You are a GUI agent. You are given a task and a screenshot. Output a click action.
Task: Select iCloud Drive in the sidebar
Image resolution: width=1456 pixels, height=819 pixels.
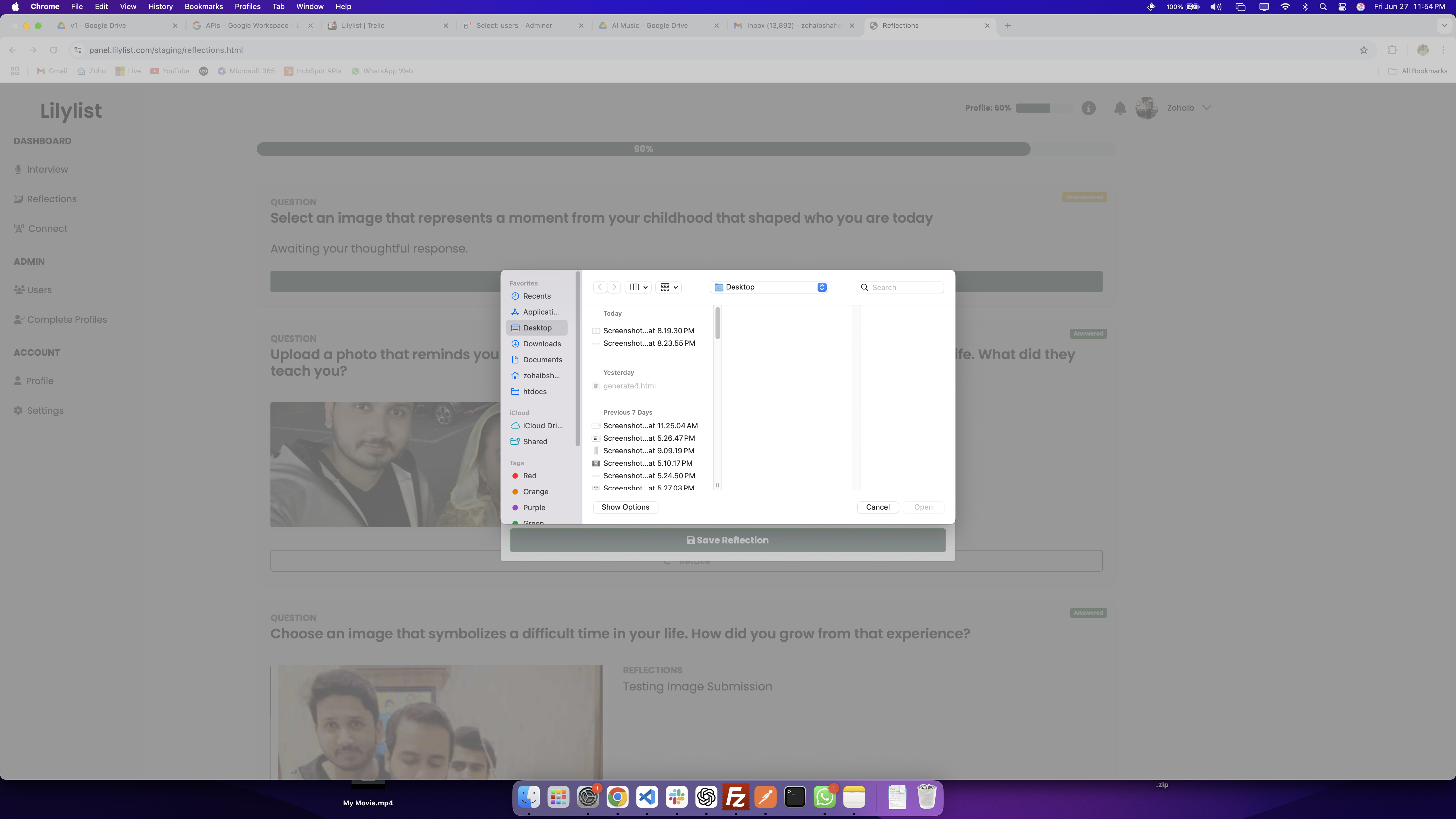(x=542, y=426)
